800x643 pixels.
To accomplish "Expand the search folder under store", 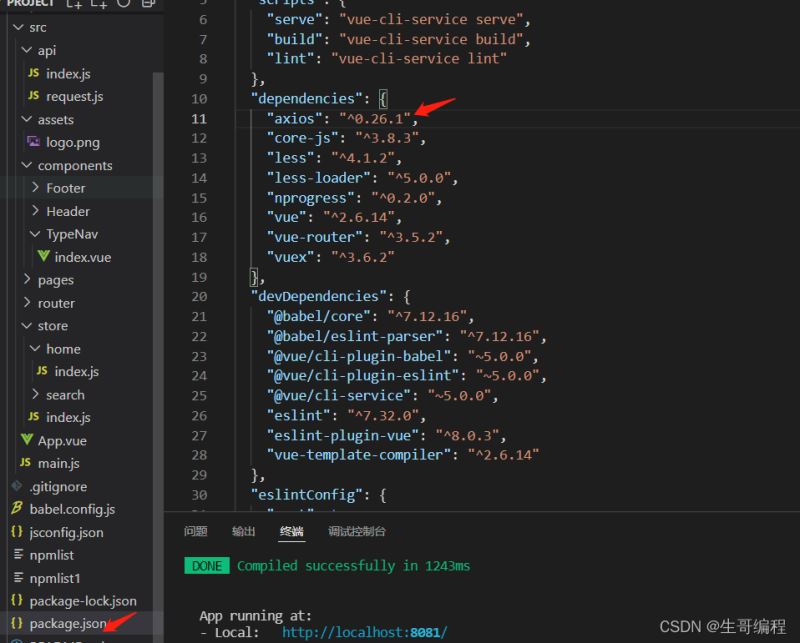I will tap(65, 395).
